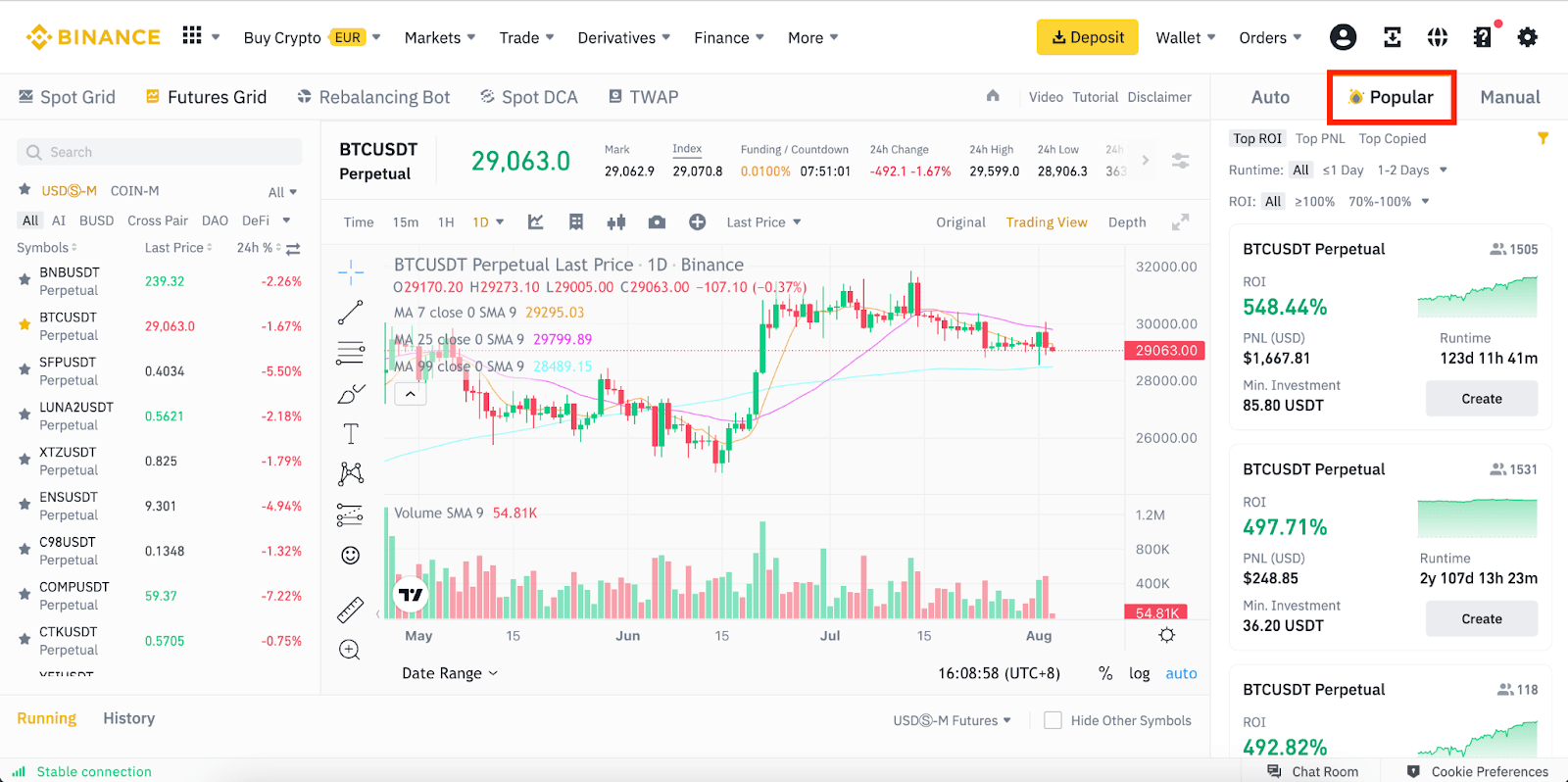Select the text annotation tool
Screen dimensions: 1568x782
351,434
